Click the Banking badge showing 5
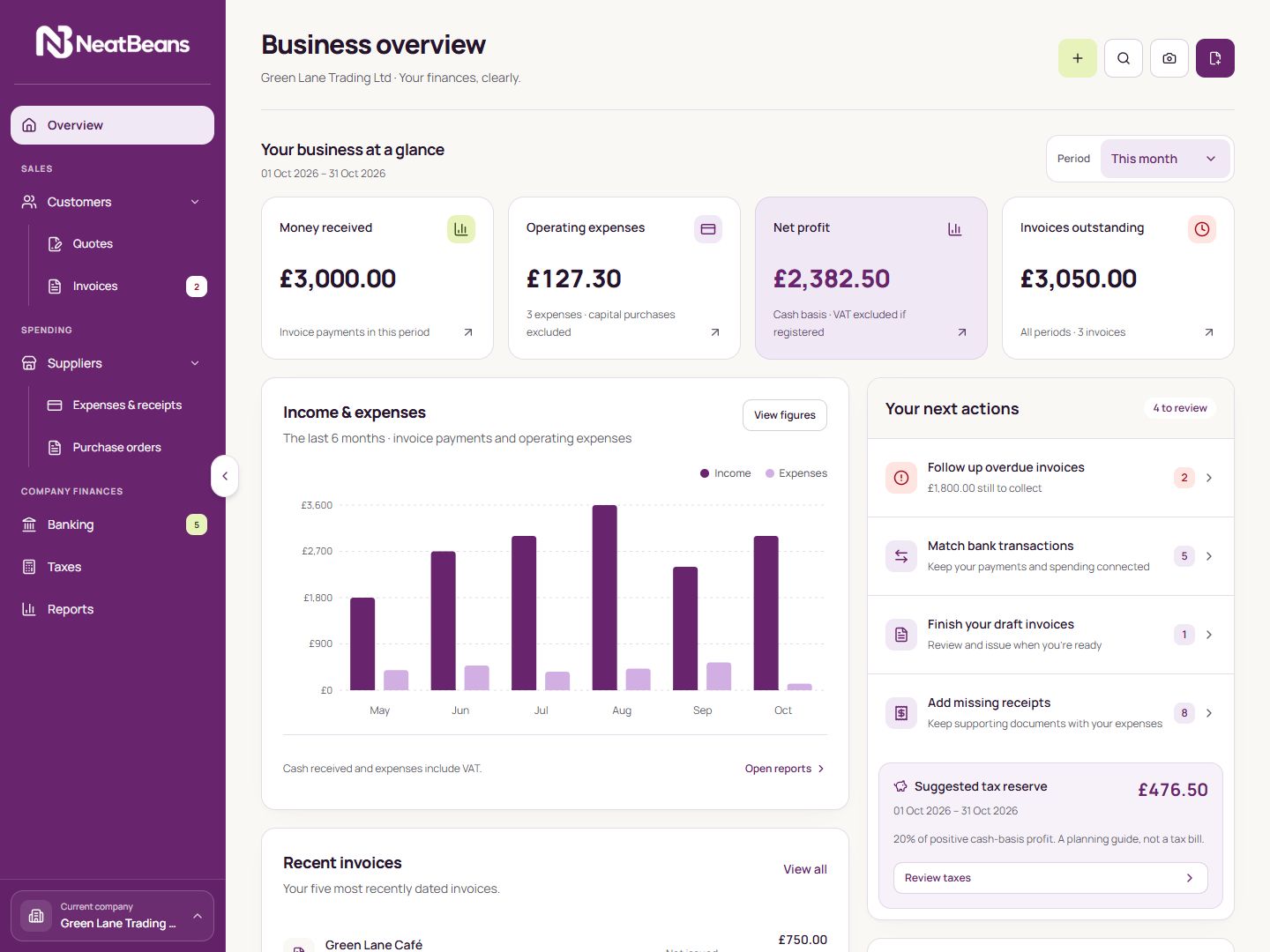This screenshot has height=952, width=1270. (x=197, y=524)
